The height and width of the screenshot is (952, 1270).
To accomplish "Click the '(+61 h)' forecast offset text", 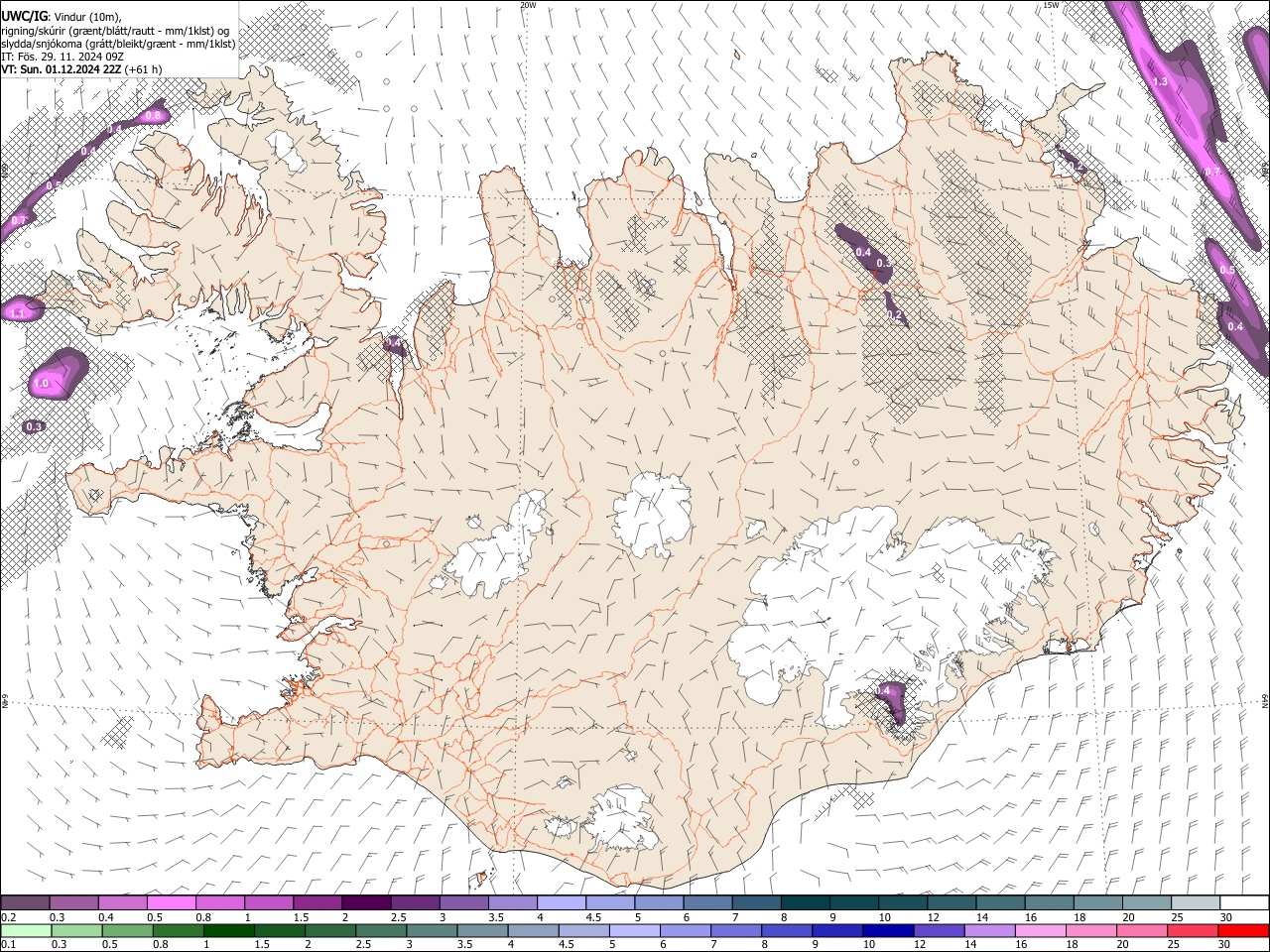I will coord(144,69).
